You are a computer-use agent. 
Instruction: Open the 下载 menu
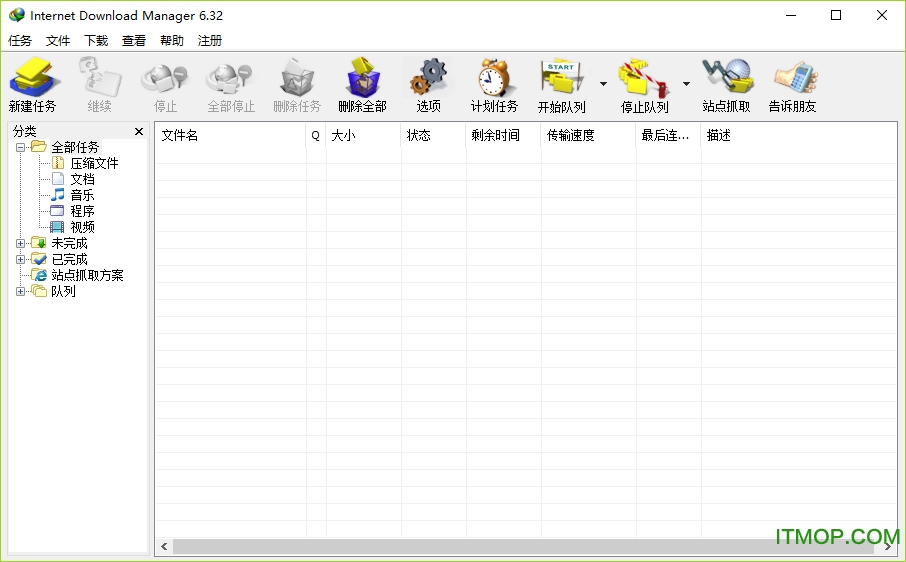click(x=96, y=41)
